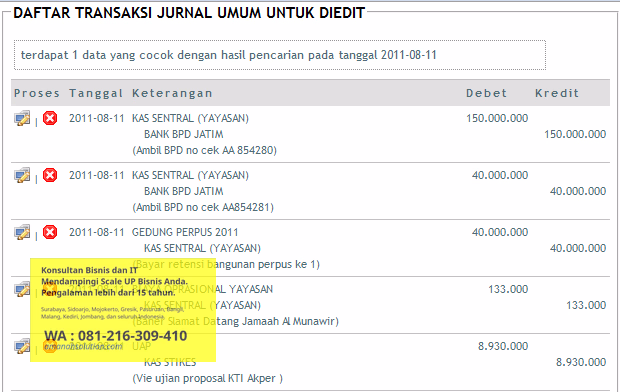Click credit amount 150.000.000

[575, 134]
